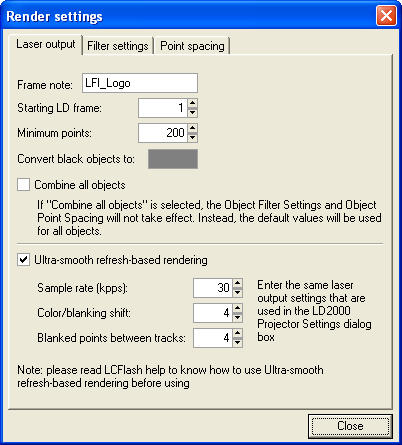Raise the Sample rate (kpps) value
402x445 pixels.
coord(237,283)
